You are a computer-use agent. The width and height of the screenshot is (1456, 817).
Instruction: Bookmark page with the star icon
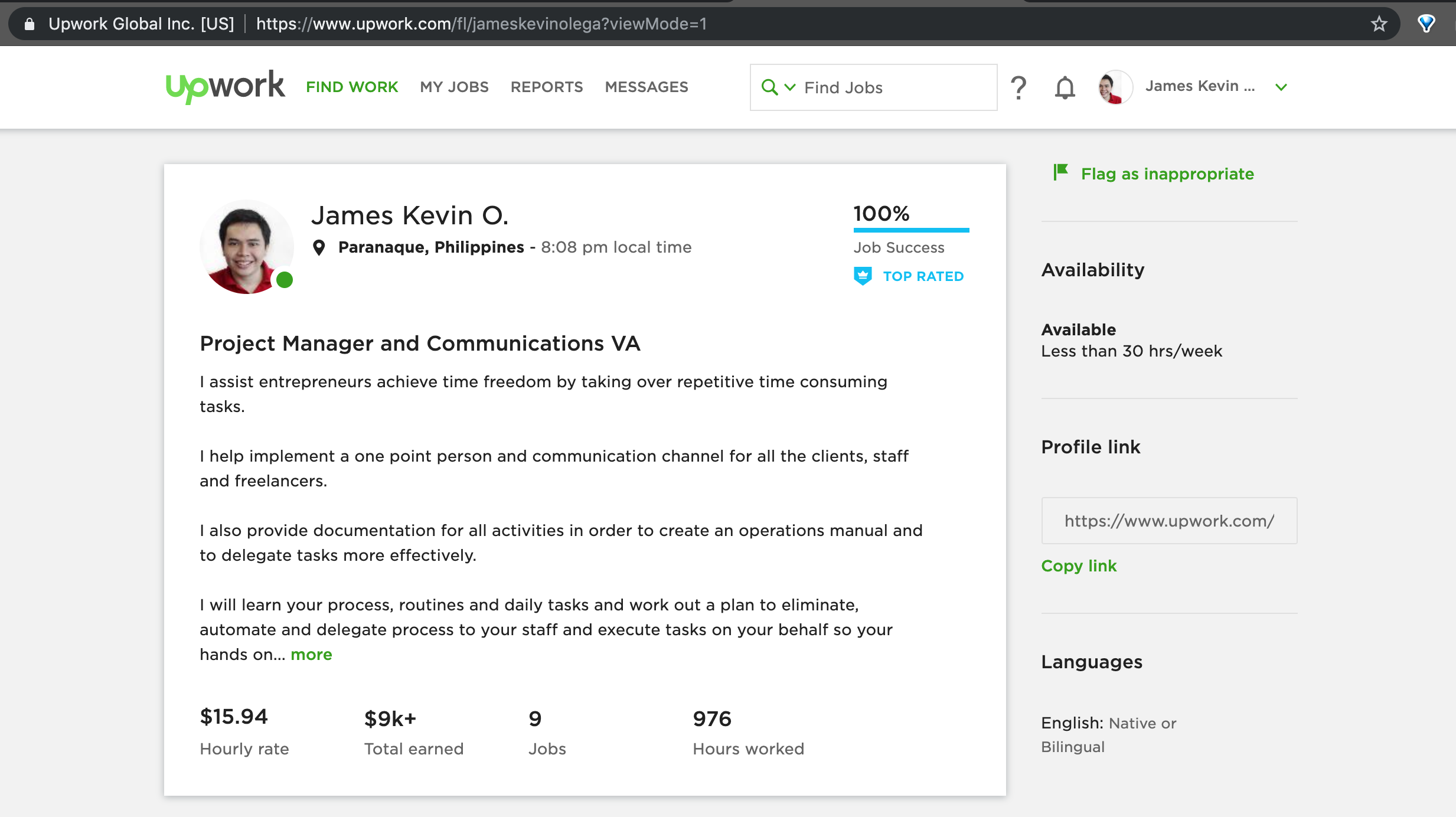1379,24
